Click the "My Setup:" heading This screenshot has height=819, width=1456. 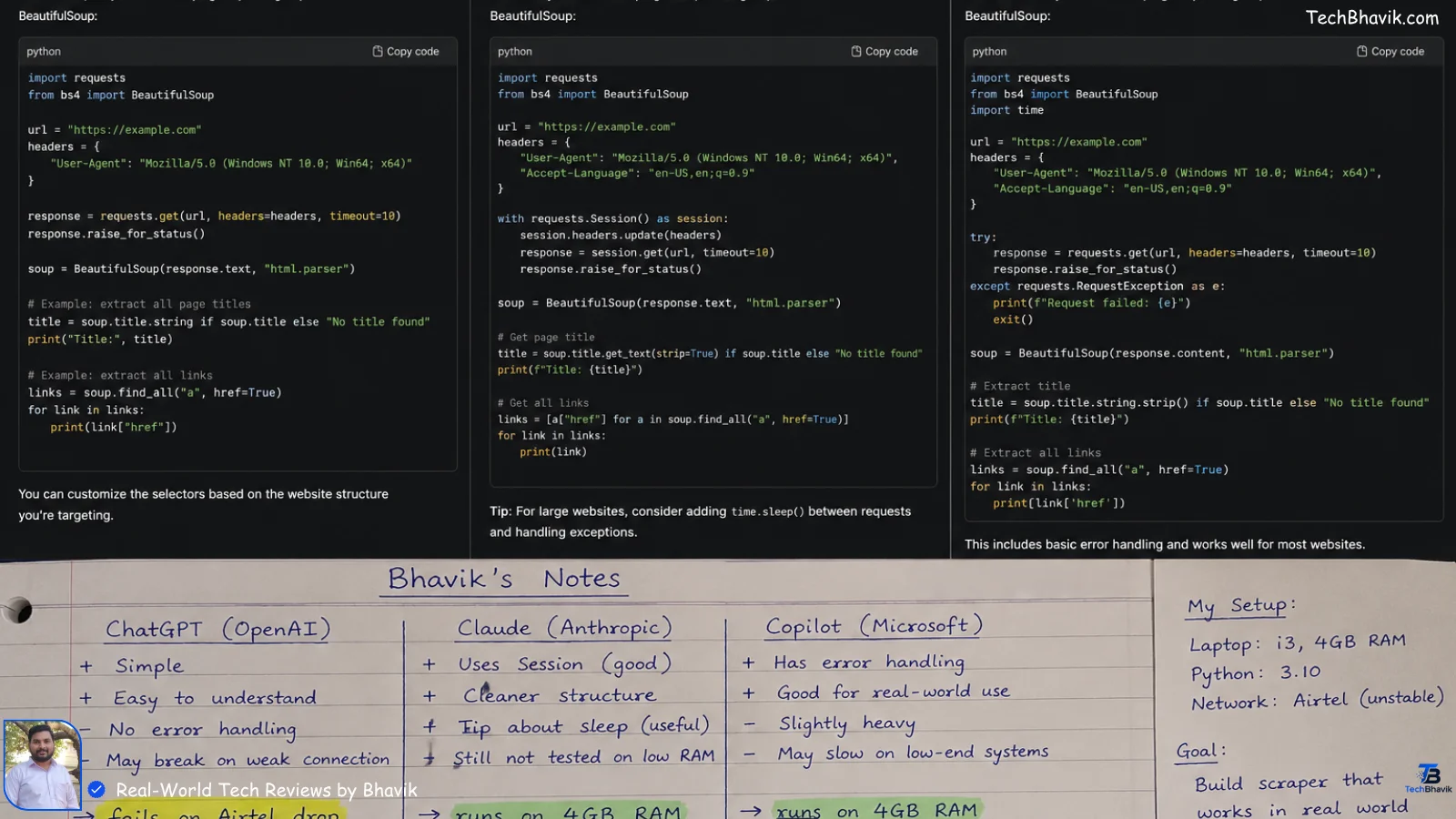click(x=1241, y=606)
